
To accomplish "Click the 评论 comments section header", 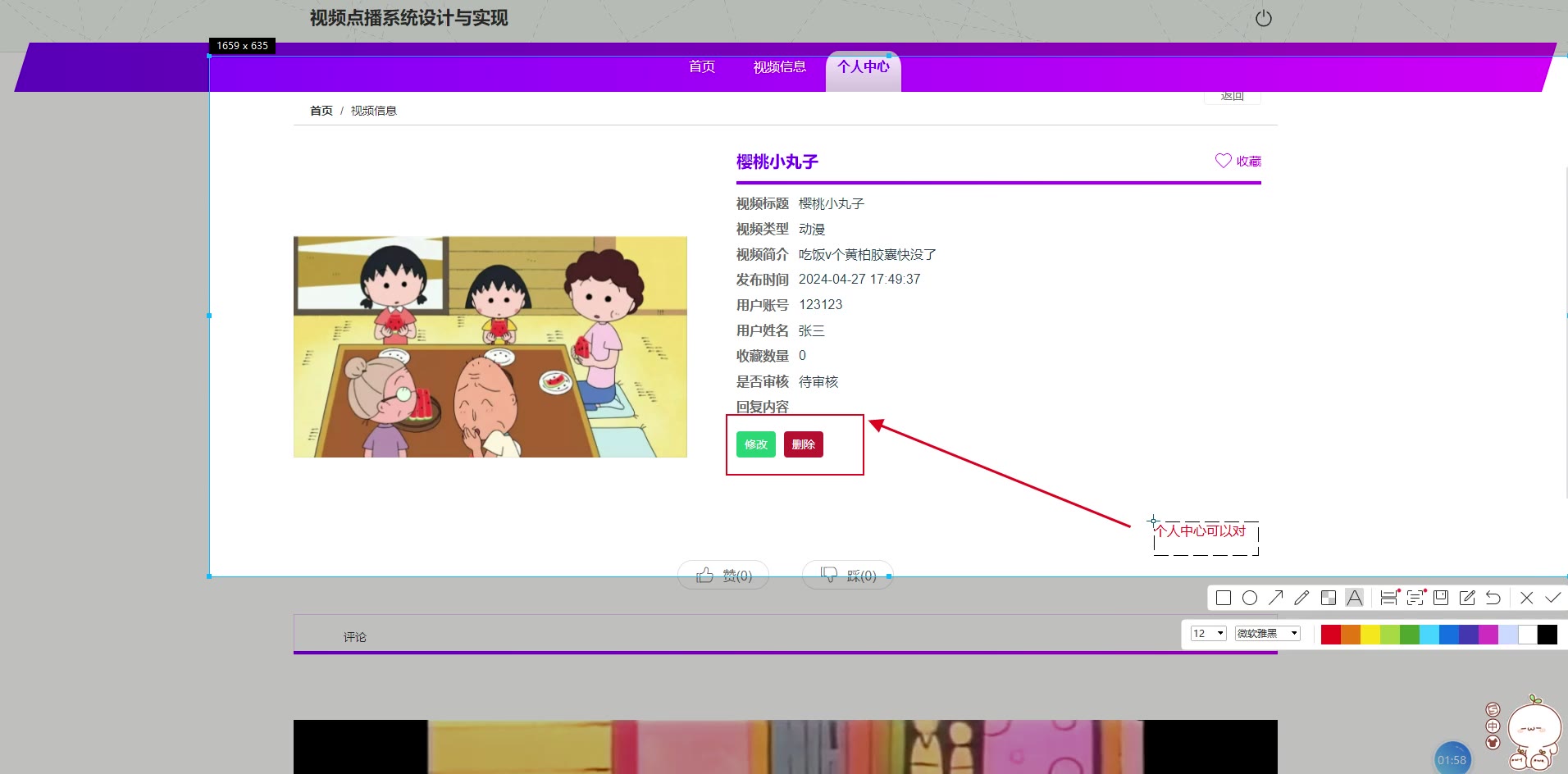I will coord(355,637).
